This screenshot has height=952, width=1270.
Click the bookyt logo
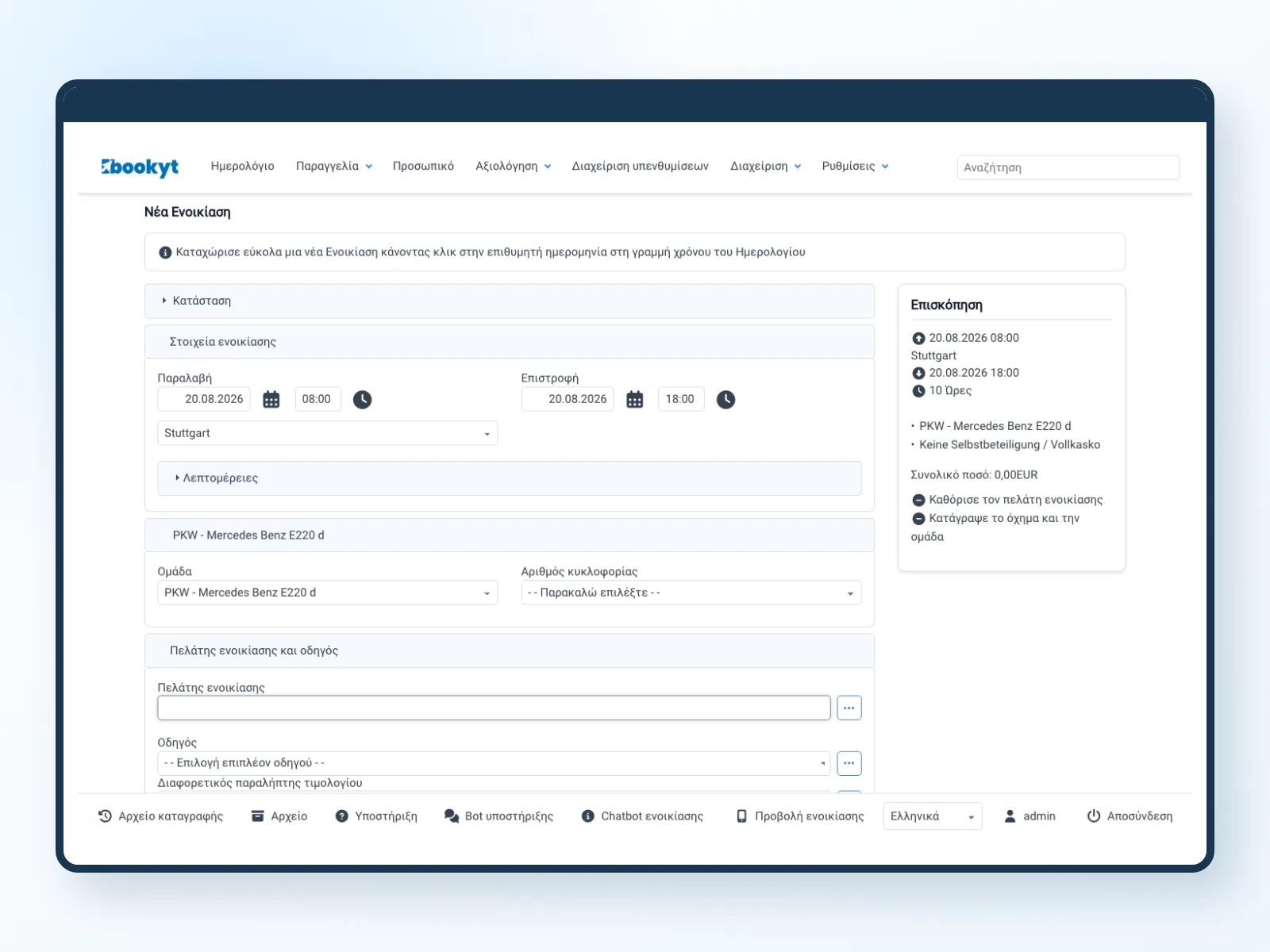140,167
